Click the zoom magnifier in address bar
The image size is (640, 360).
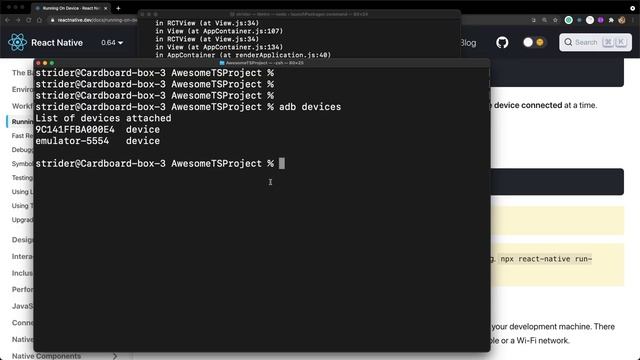coord(544,20)
